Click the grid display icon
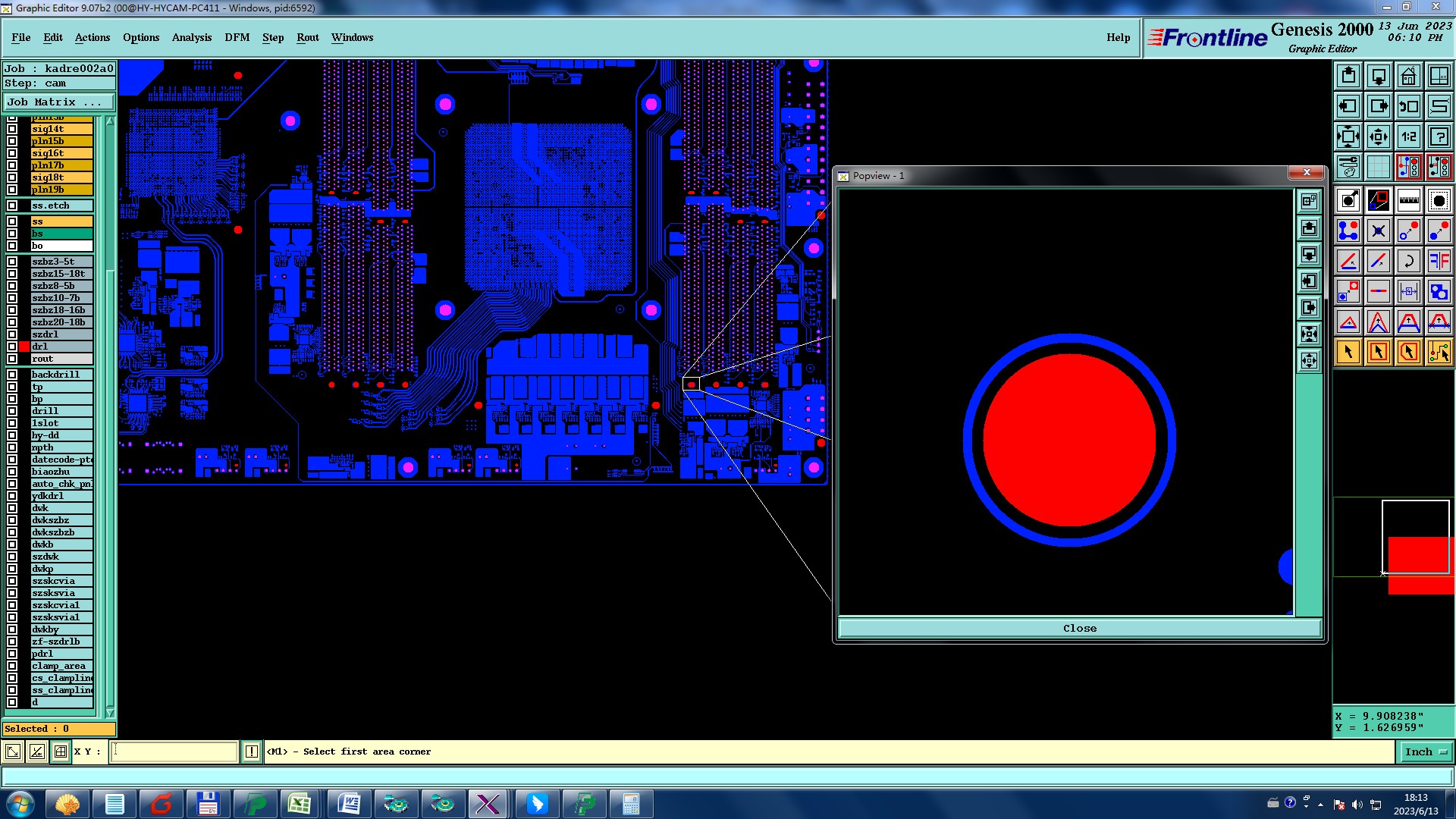This screenshot has width=1456, height=819. [1378, 167]
